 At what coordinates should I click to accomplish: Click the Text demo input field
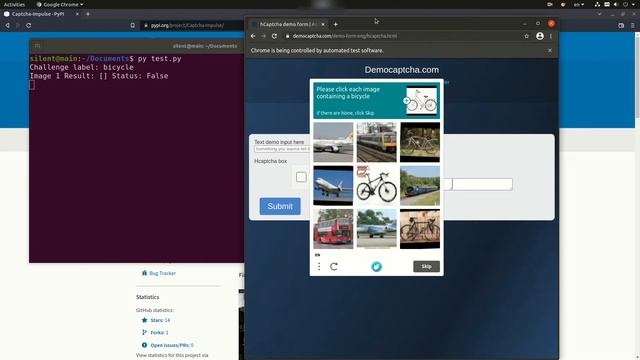tap(282, 149)
